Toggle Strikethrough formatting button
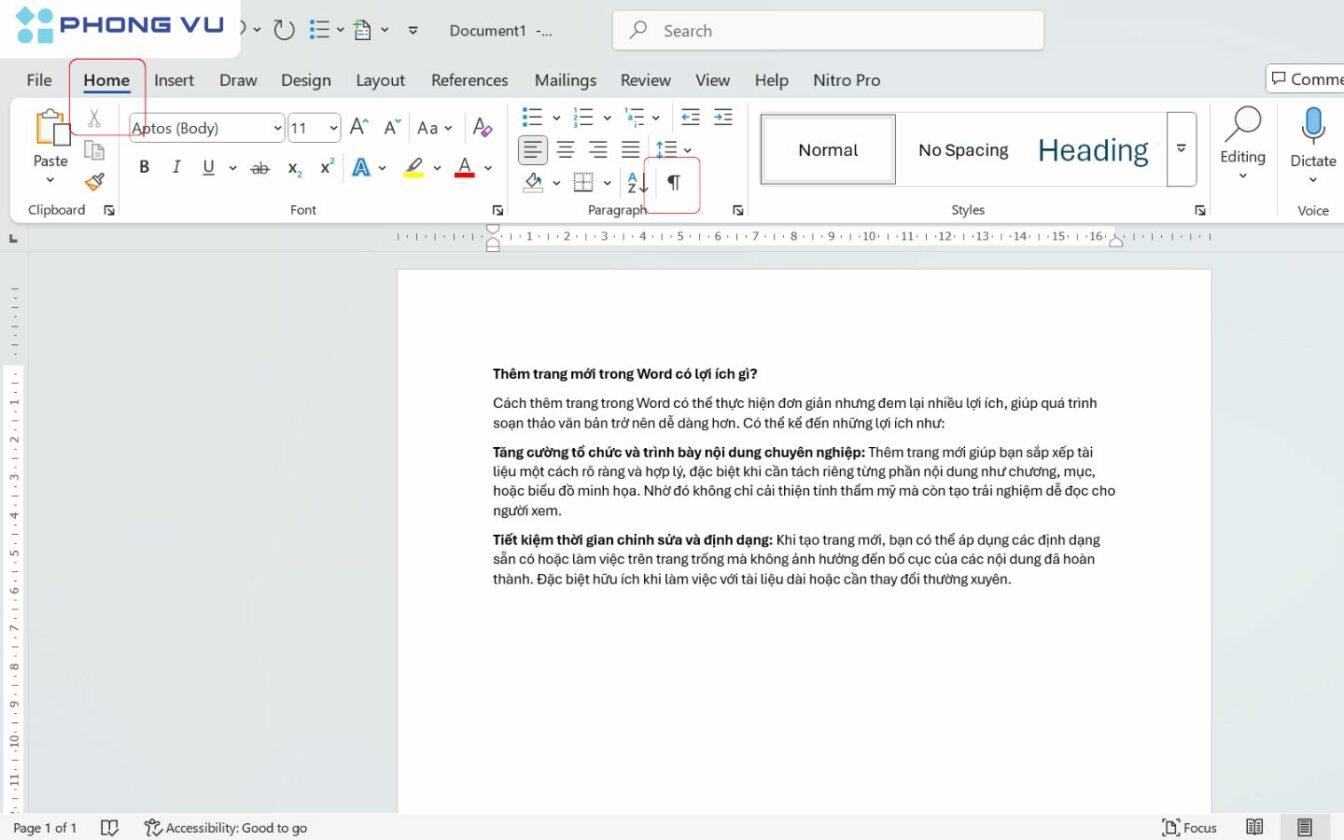 coord(260,168)
